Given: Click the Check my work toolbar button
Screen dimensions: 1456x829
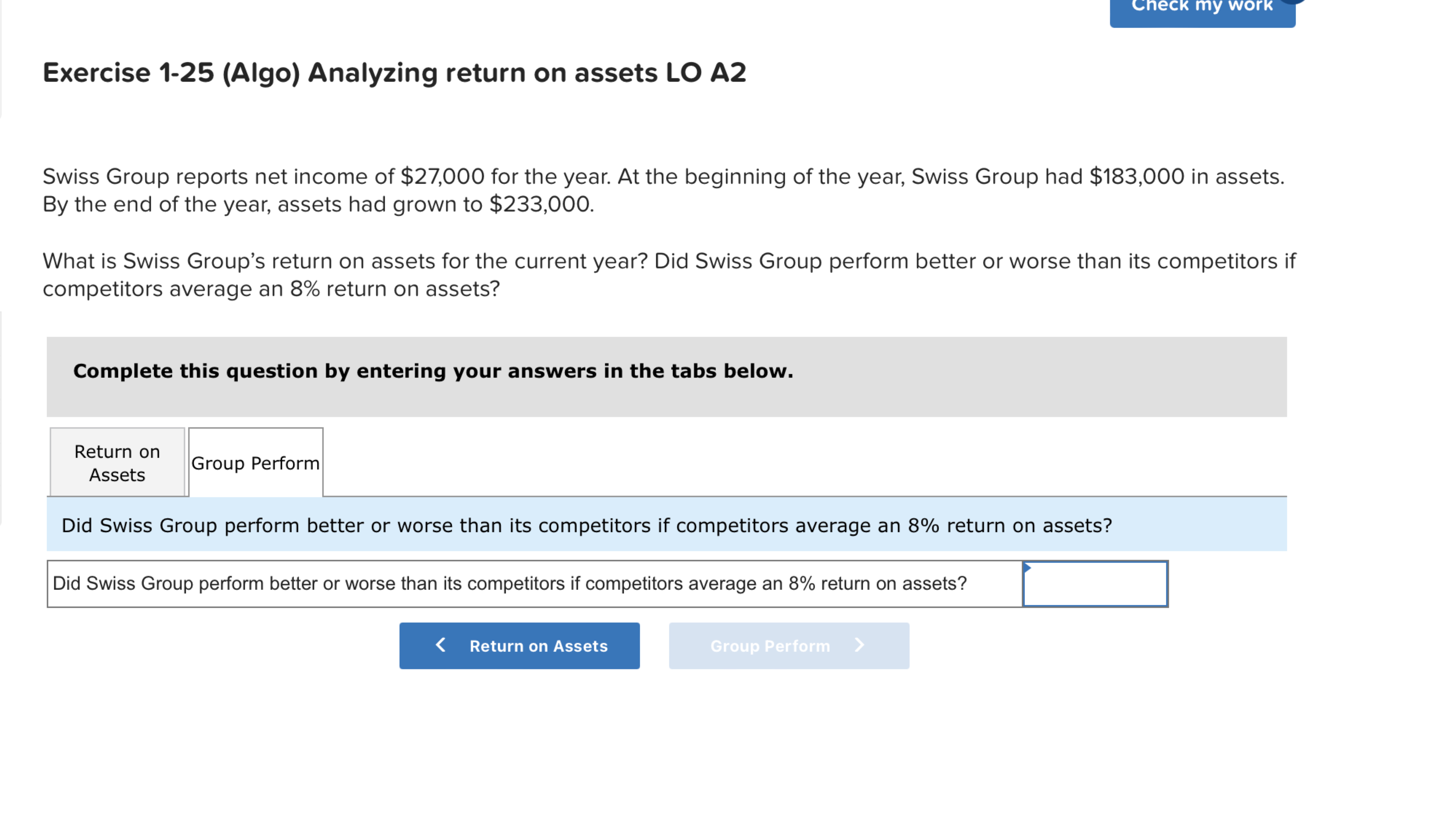Looking at the screenshot, I should tap(1201, 7).
